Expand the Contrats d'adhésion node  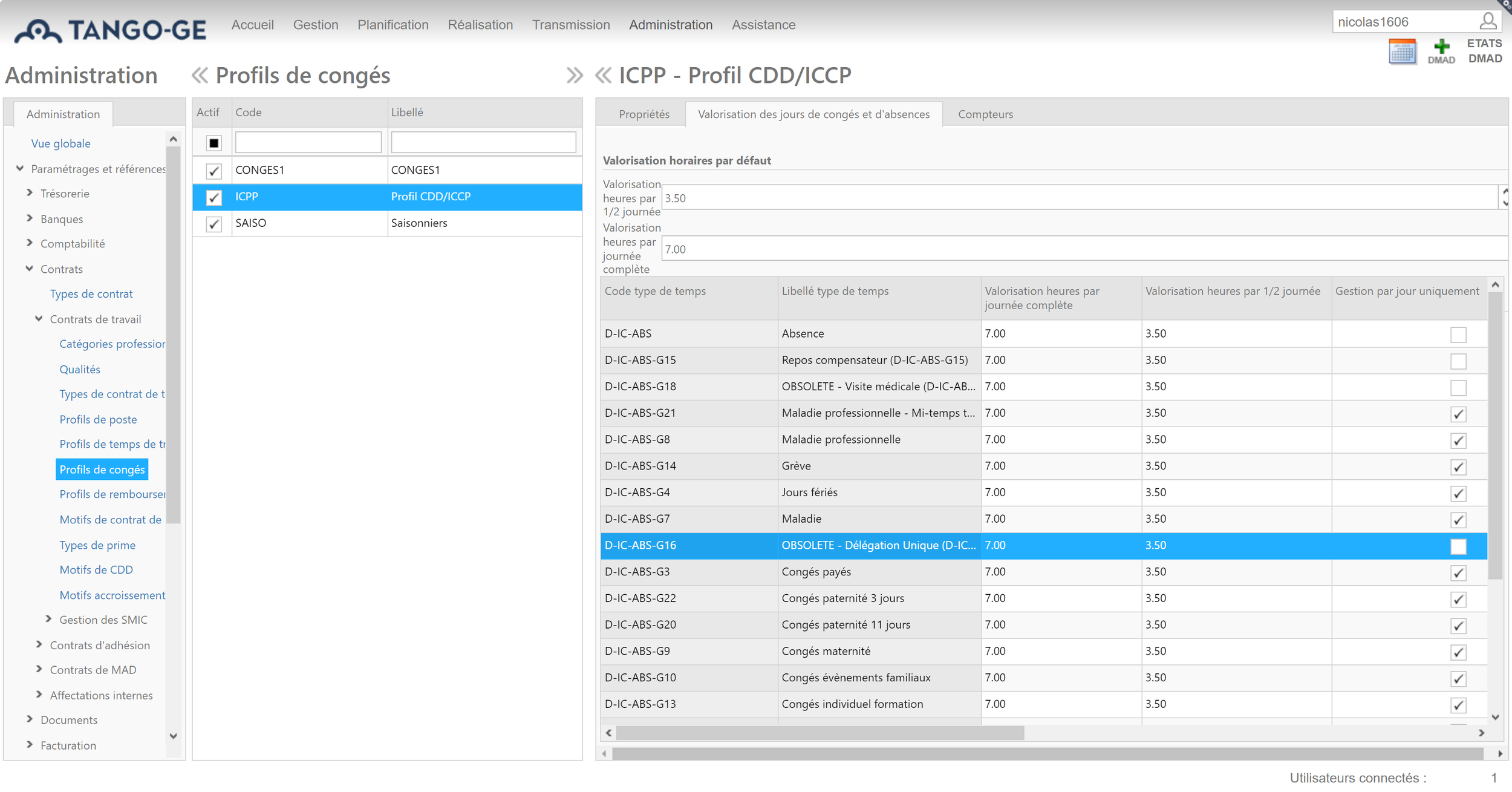click(x=39, y=644)
